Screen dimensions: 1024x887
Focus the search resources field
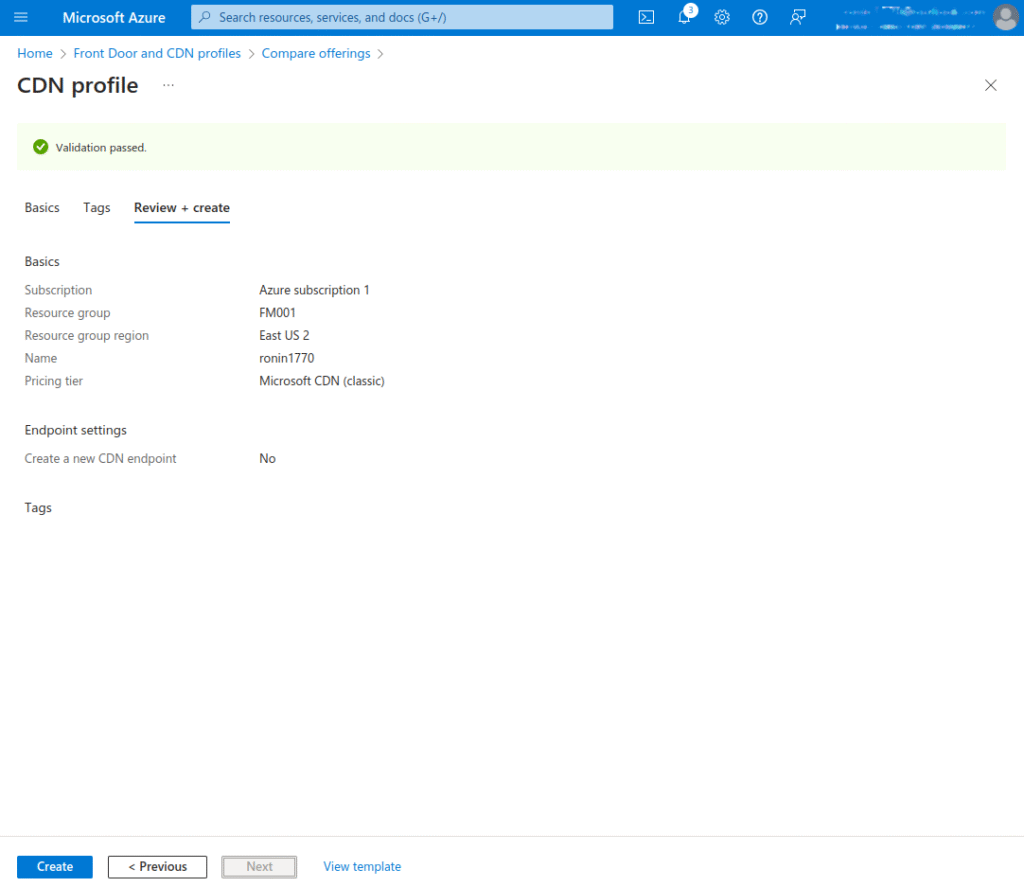pyautogui.click(x=402, y=17)
